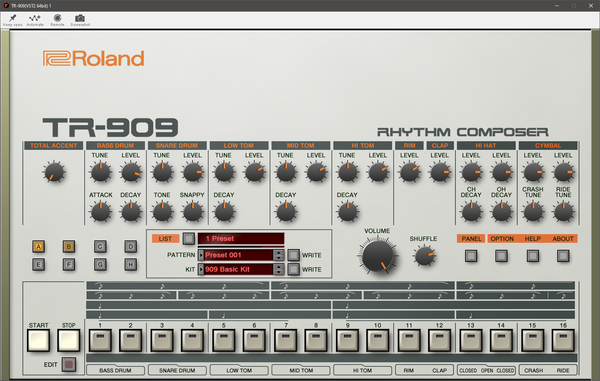Image resolution: width=600 pixels, height=381 pixels.
Task: Click the Keep open pin icon
Action: (13, 18)
